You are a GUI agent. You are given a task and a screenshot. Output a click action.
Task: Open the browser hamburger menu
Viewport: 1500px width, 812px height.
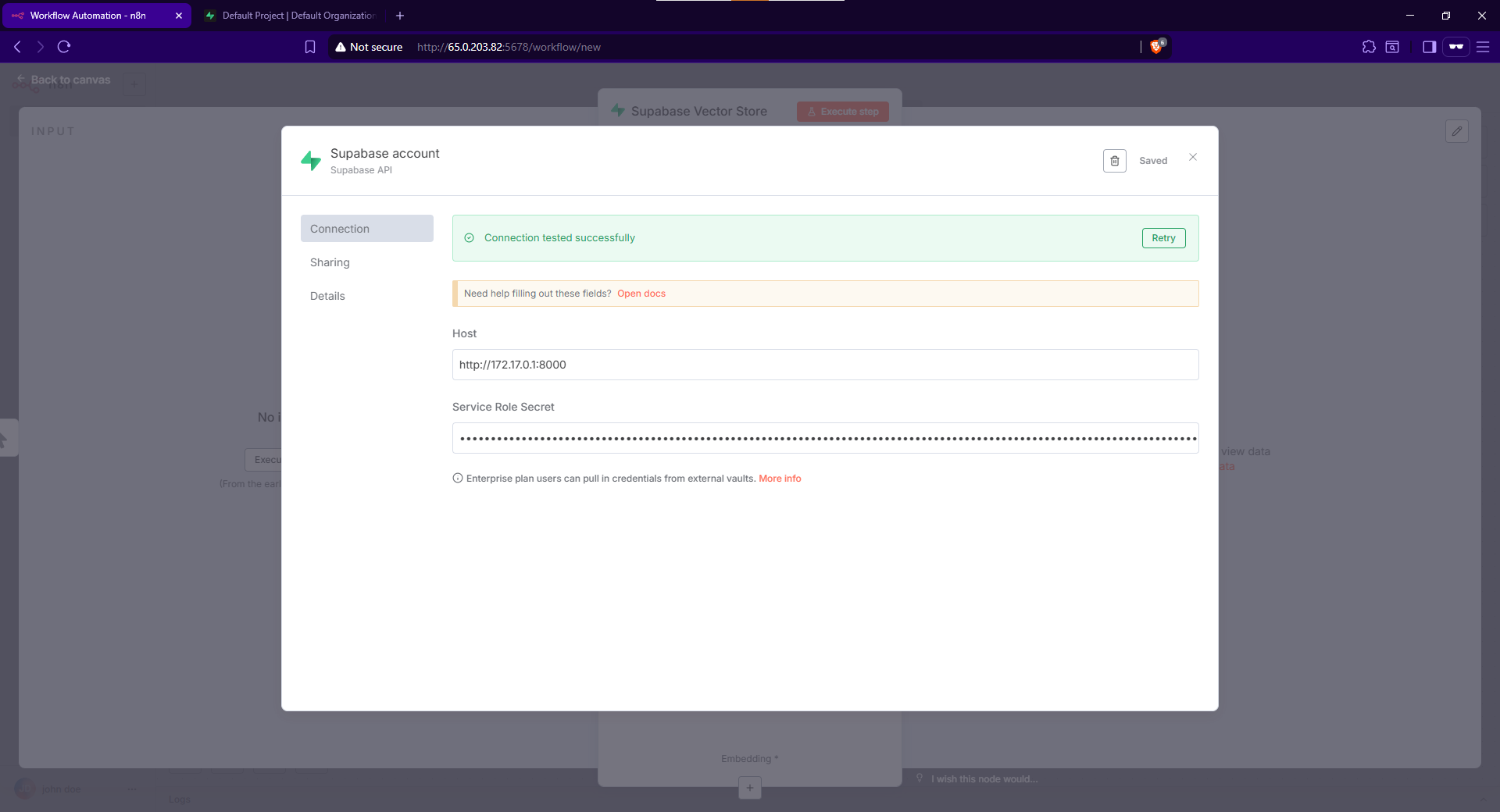[1483, 47]
